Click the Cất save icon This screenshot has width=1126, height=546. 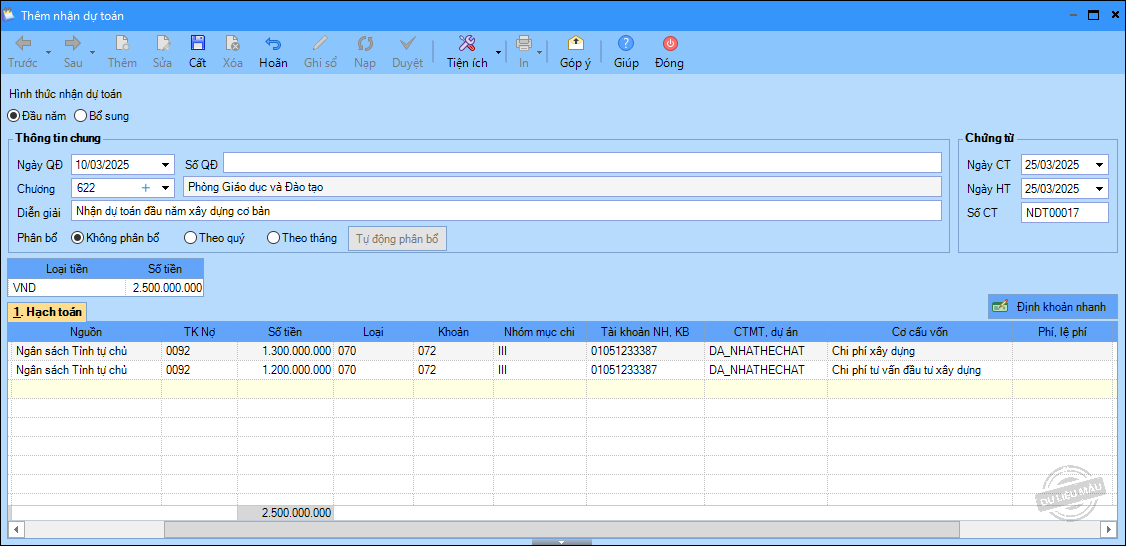pyautogui.click(x=198, y=44)
